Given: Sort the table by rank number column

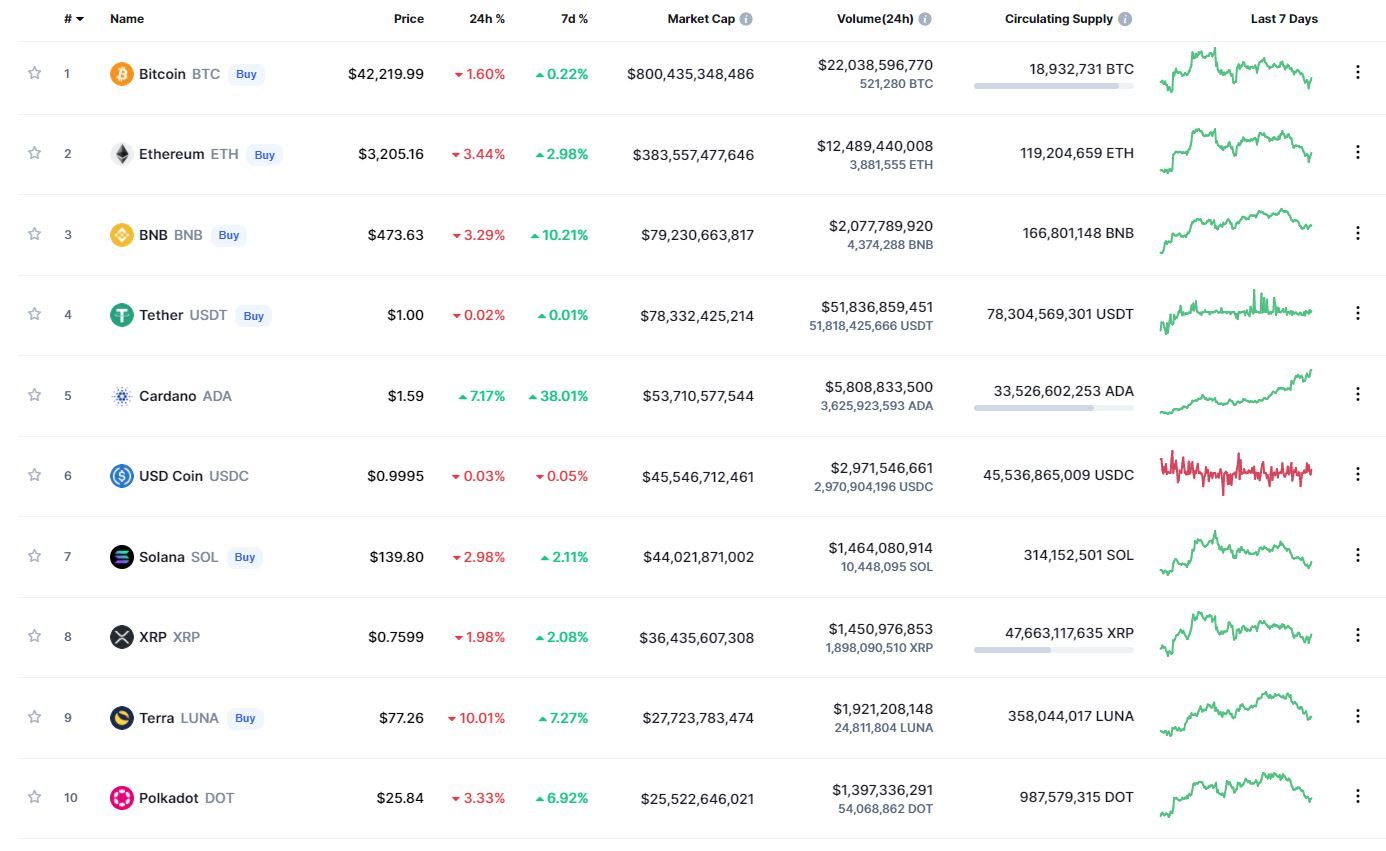Looking at the screenshot, I should click(73, 19).
